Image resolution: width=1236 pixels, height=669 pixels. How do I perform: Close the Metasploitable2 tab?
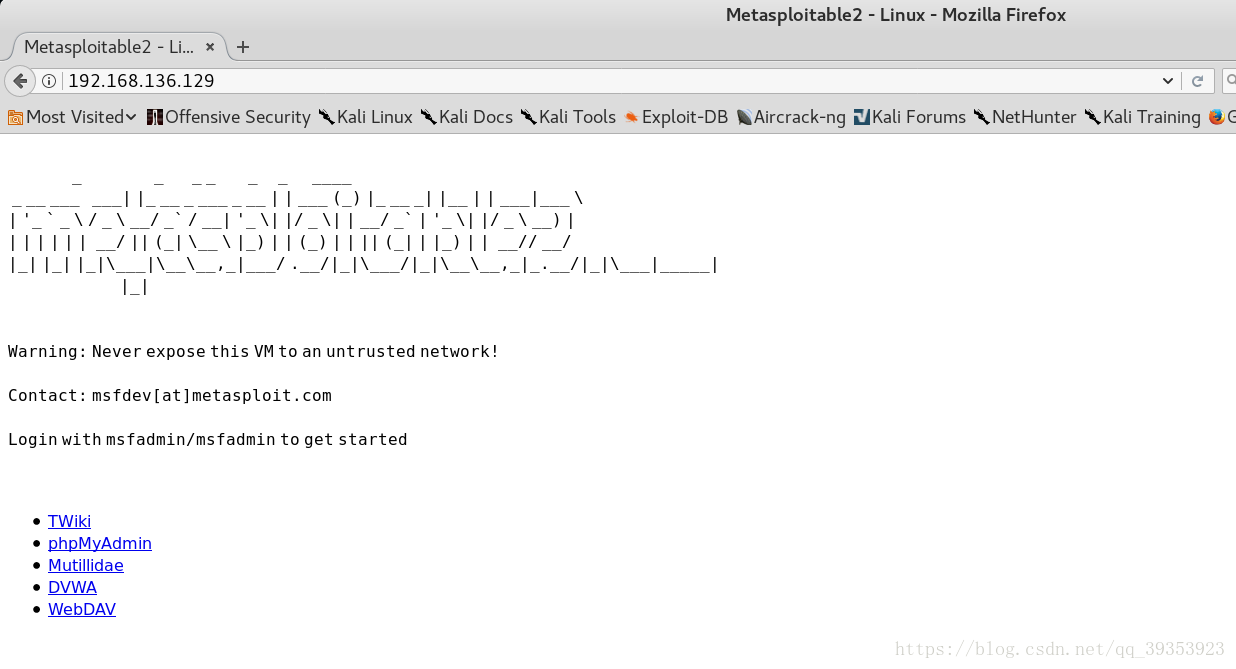210,47
